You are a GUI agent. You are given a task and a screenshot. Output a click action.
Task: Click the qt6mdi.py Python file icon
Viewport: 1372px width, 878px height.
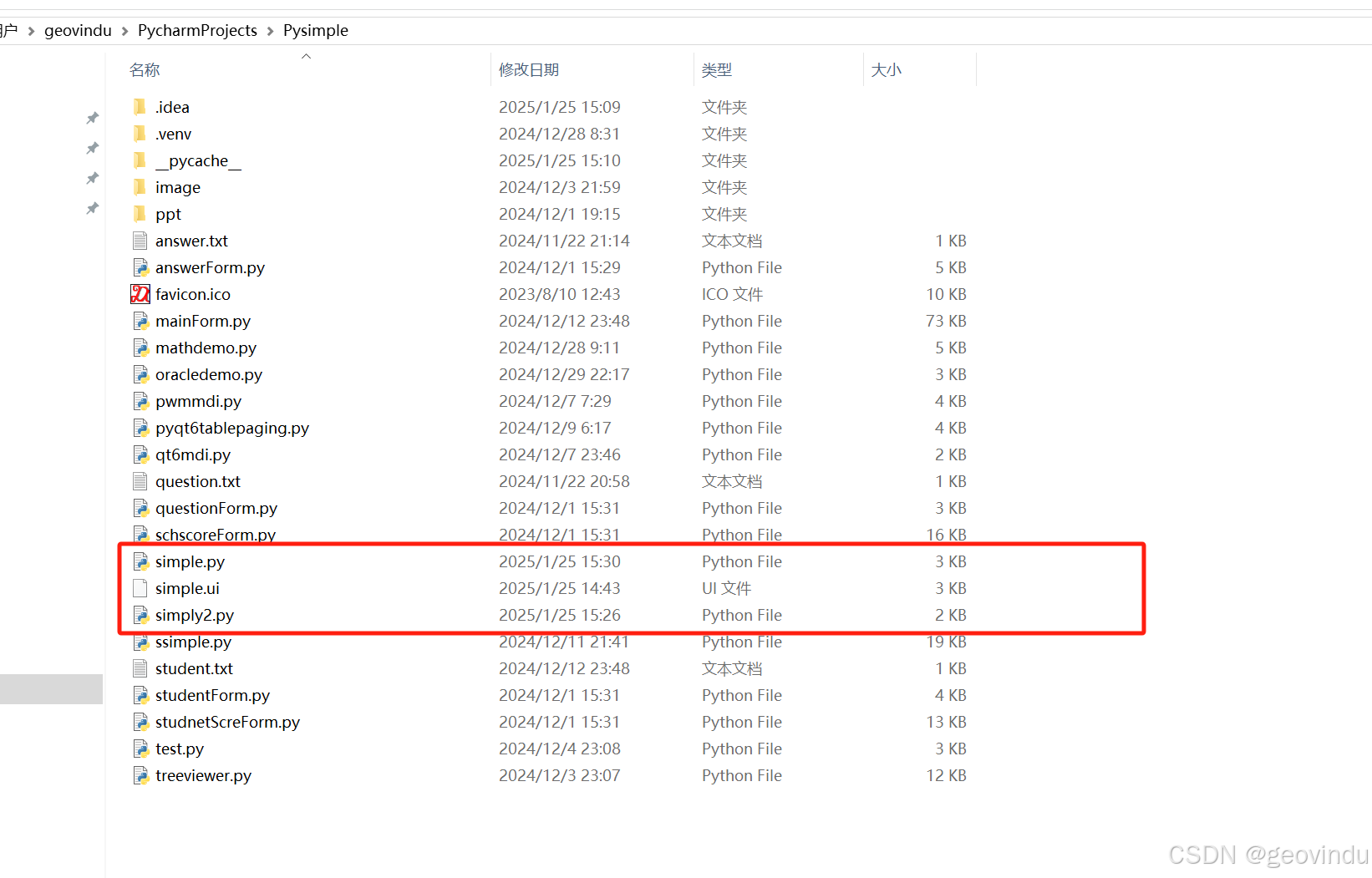pos(140,454)
